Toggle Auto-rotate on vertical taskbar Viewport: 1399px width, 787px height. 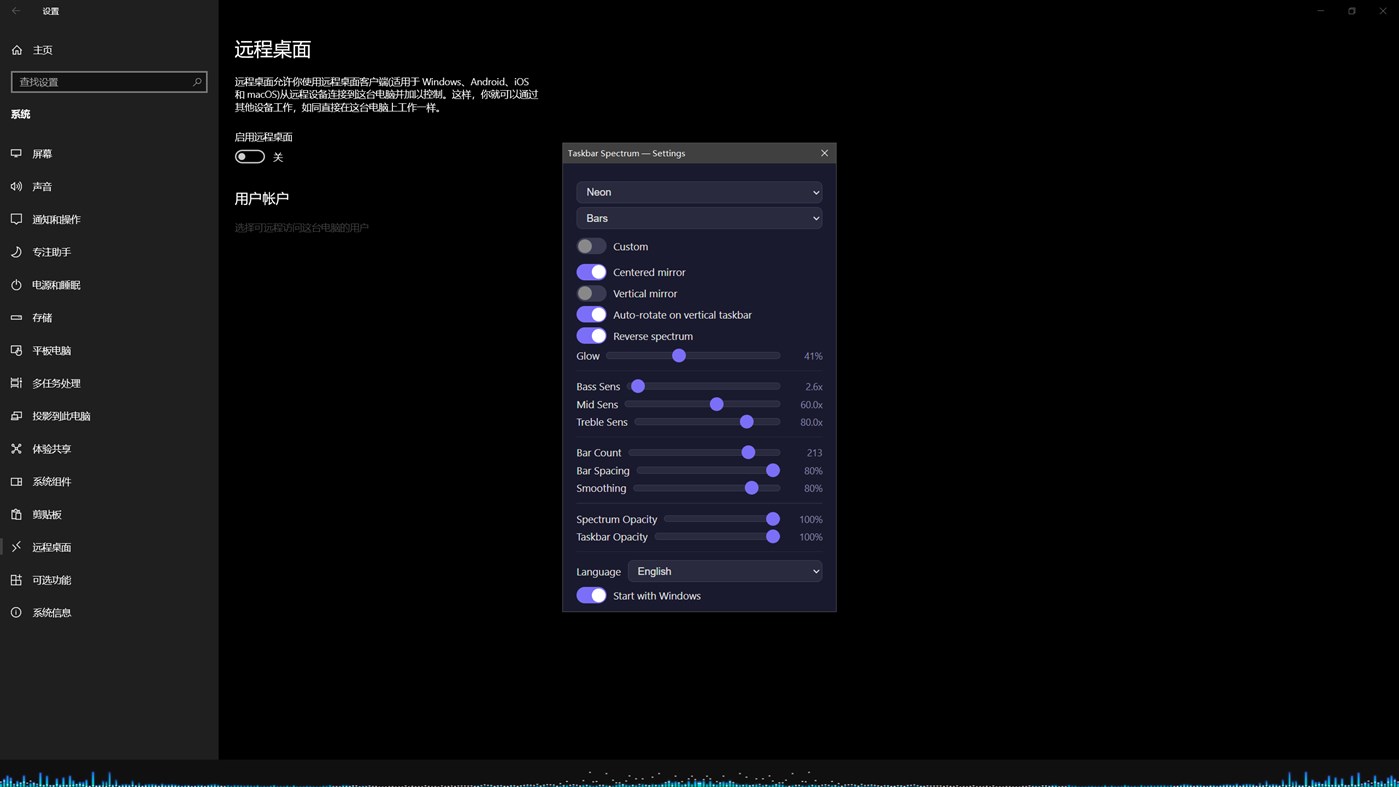click(x=591, y=315)
